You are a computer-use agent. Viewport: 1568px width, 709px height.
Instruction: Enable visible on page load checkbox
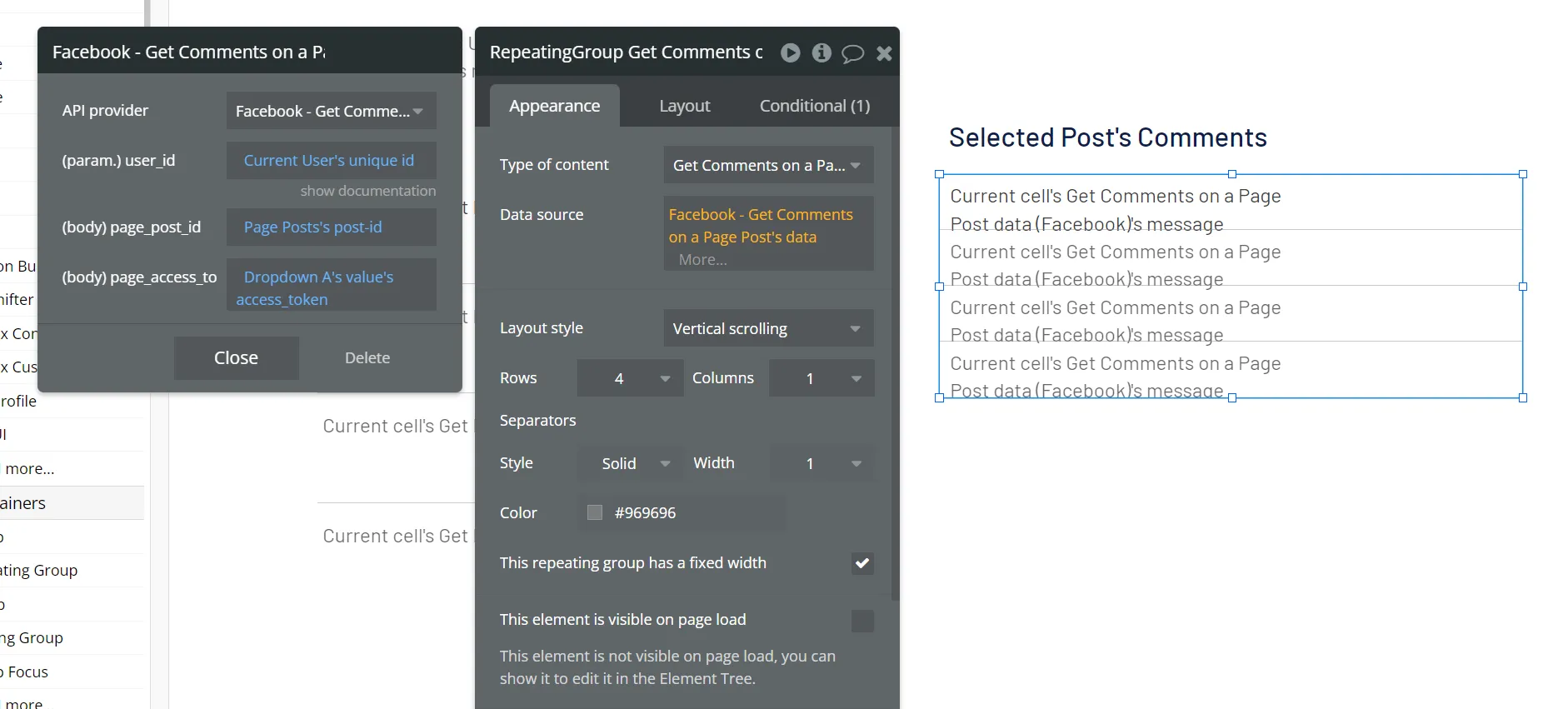(862, 621)
